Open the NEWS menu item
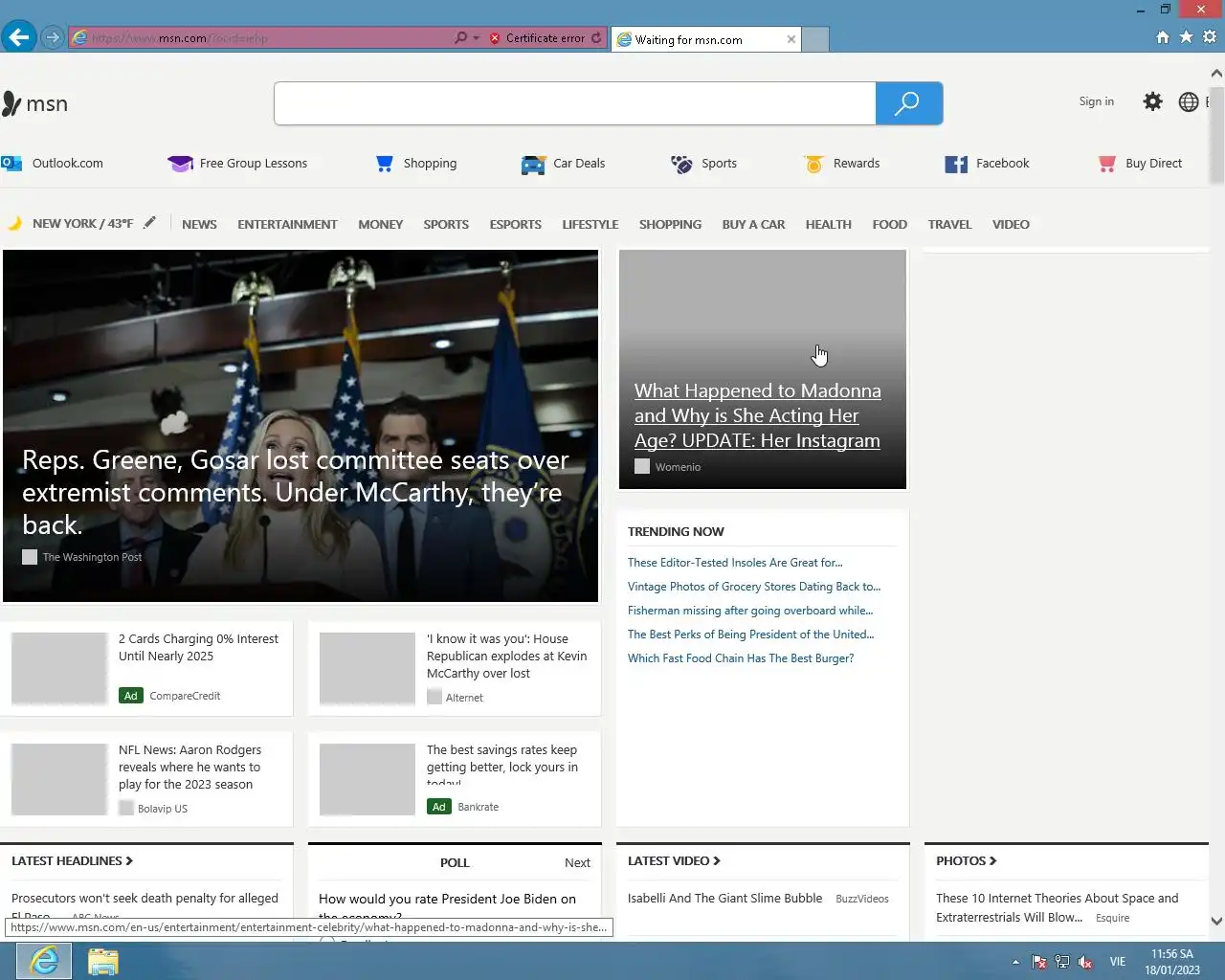Viewport: 1225px width, 980px height. (x=199, y=225)
